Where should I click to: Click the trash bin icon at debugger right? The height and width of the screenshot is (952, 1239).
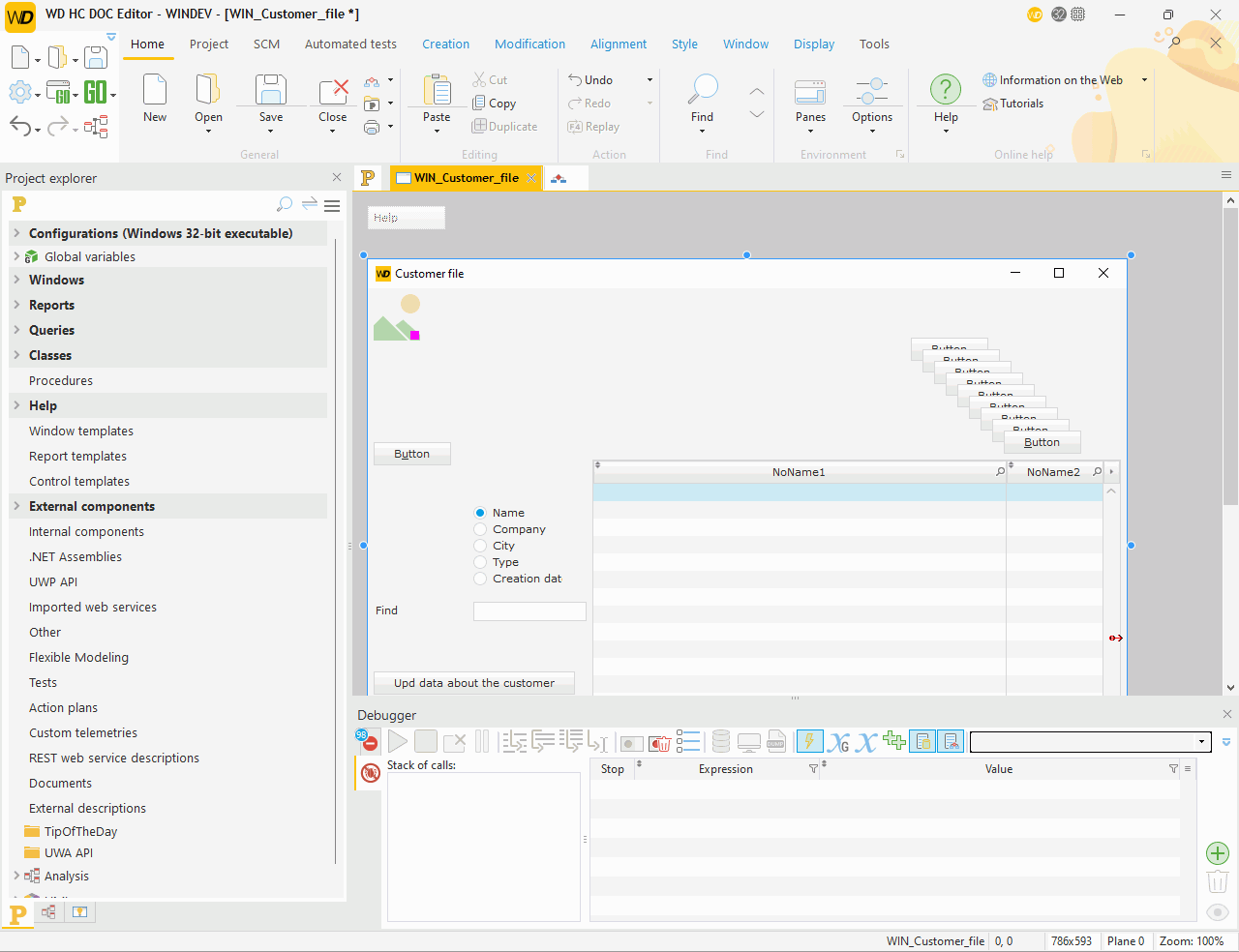[1218, 881]
